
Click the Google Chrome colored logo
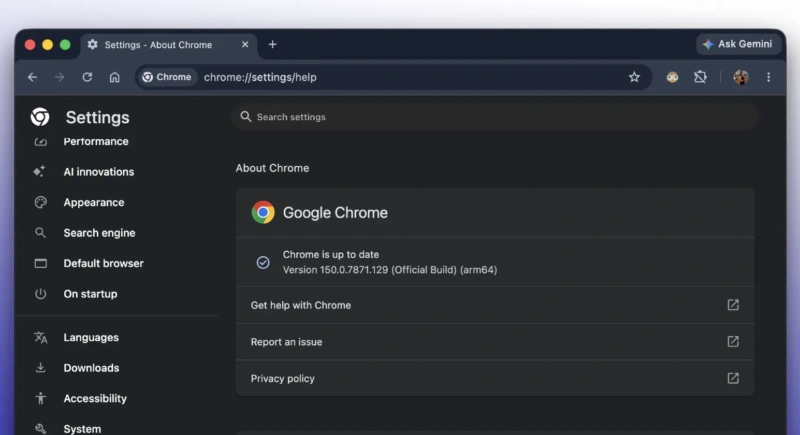[263, 212]
